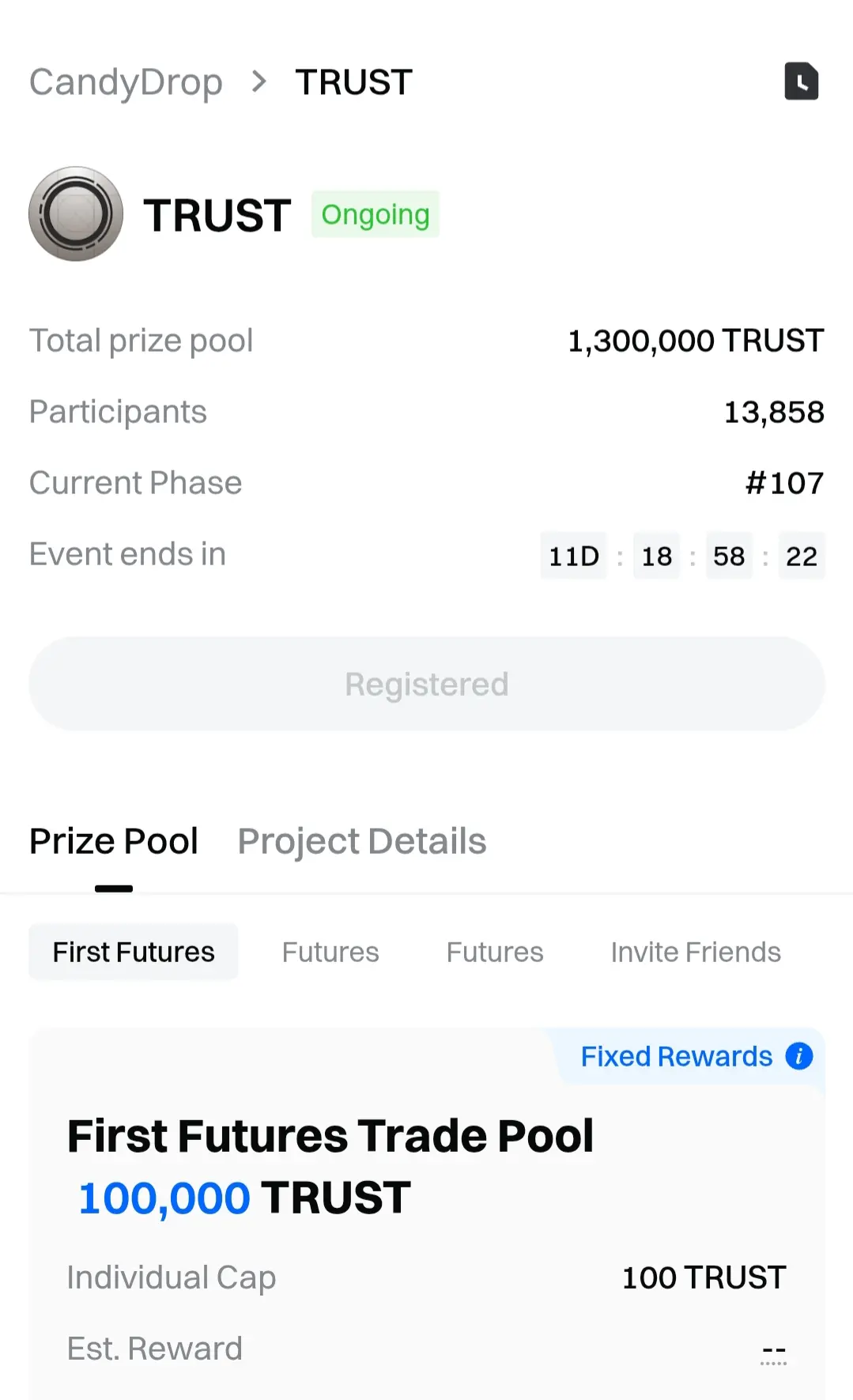This screenshot has height=1400, width=853.
Task: Select the First Futures sub-tab
Action: coord(134,952)
